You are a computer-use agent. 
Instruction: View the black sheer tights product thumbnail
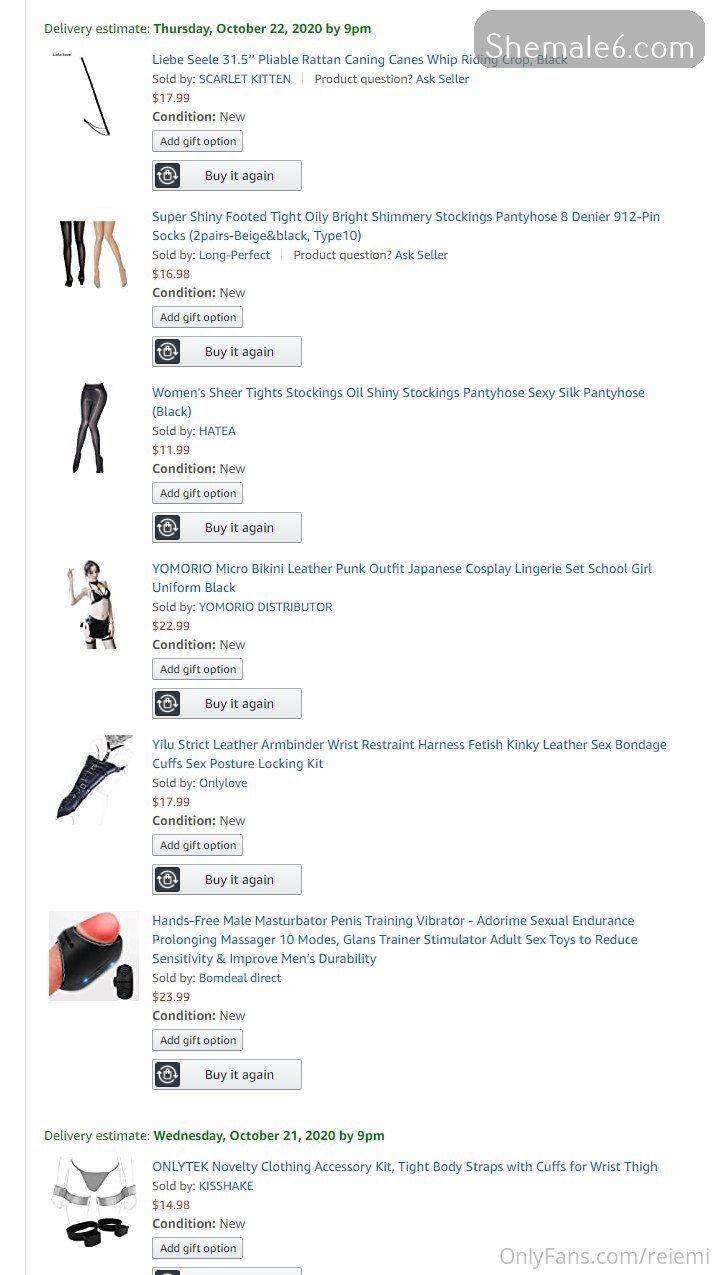point(91,427)
